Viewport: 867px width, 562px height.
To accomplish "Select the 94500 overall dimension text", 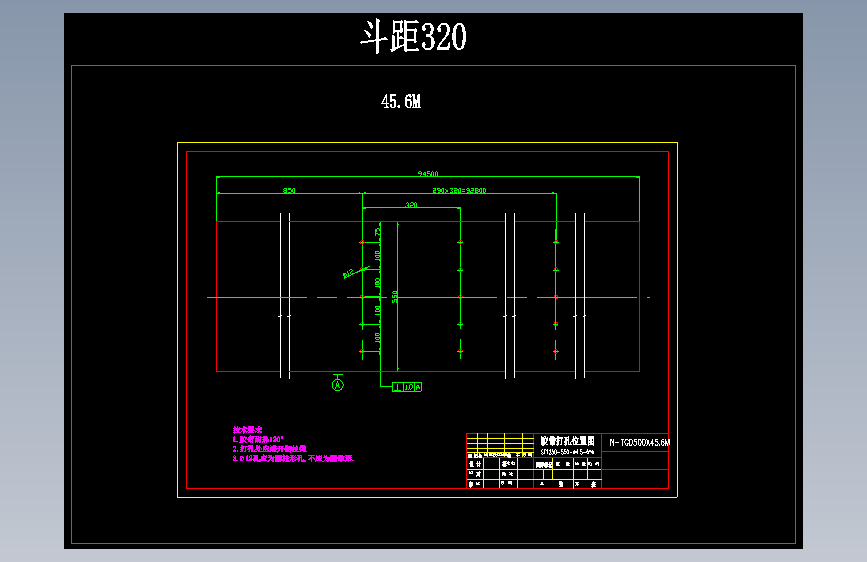I will (428, 174).
